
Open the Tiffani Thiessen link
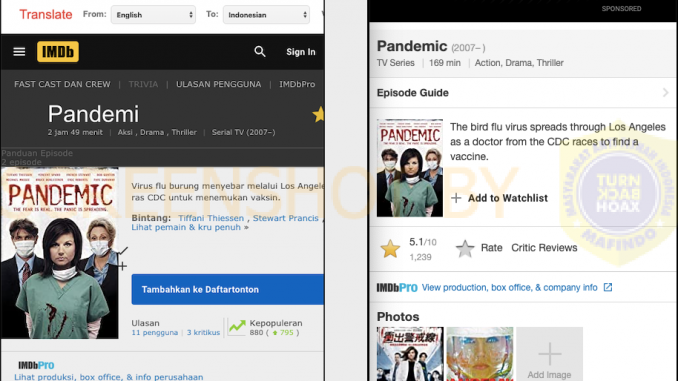(211, 218)
